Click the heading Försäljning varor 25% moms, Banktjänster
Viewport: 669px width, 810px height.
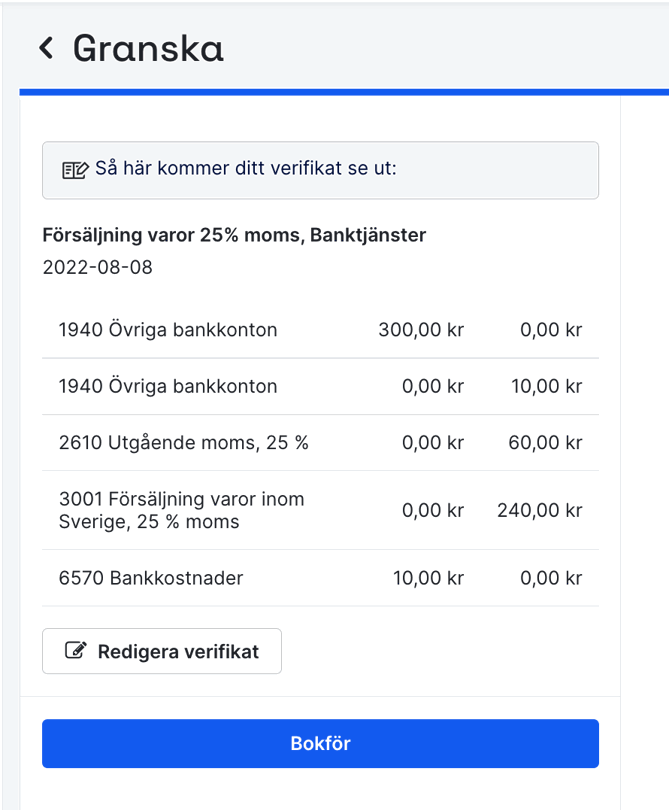click(x=234, y=235)
